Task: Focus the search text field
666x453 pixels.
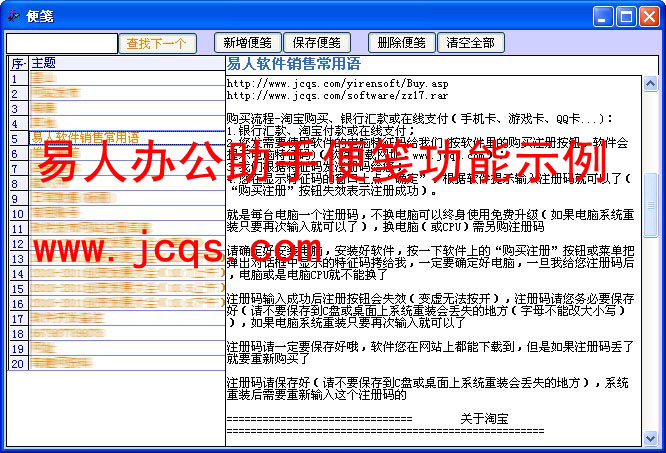Action: 62,44
